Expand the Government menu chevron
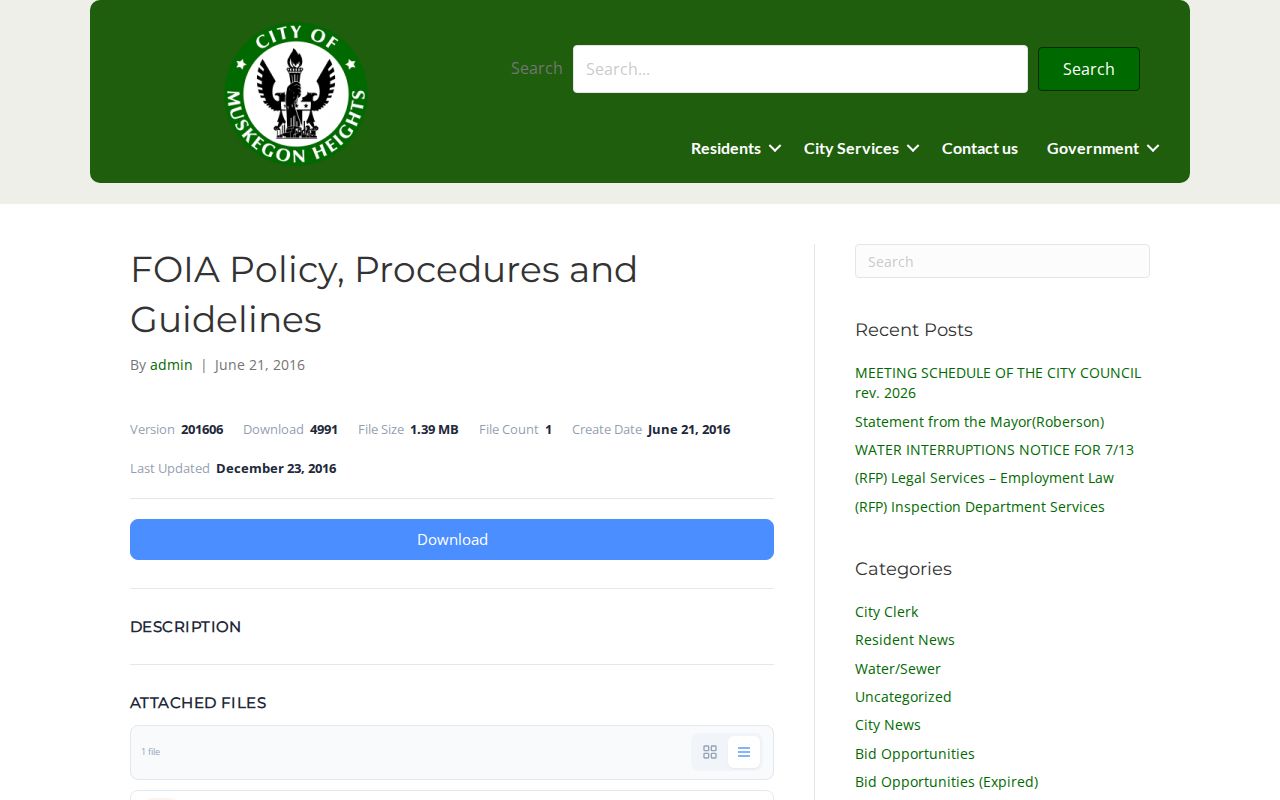The image size is (1280, 800). coord(1153,148)
